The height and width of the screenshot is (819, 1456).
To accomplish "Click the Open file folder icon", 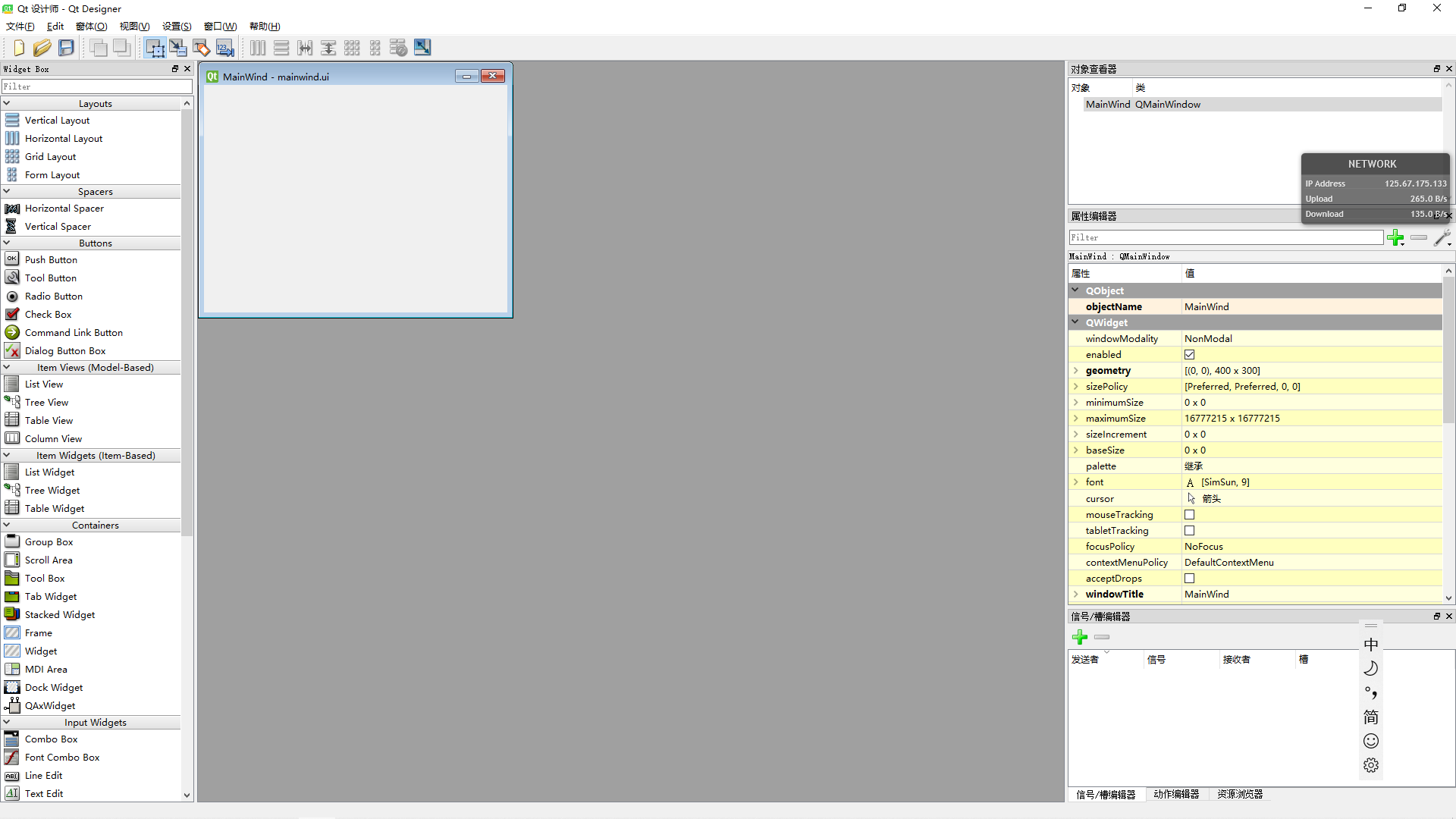I will click(42, 48).
